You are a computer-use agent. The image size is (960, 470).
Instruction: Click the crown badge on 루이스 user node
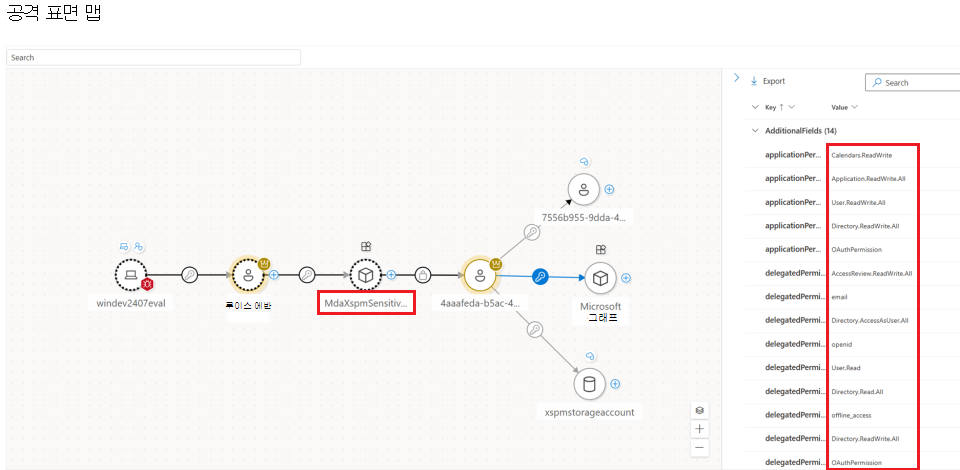[264, 263]
